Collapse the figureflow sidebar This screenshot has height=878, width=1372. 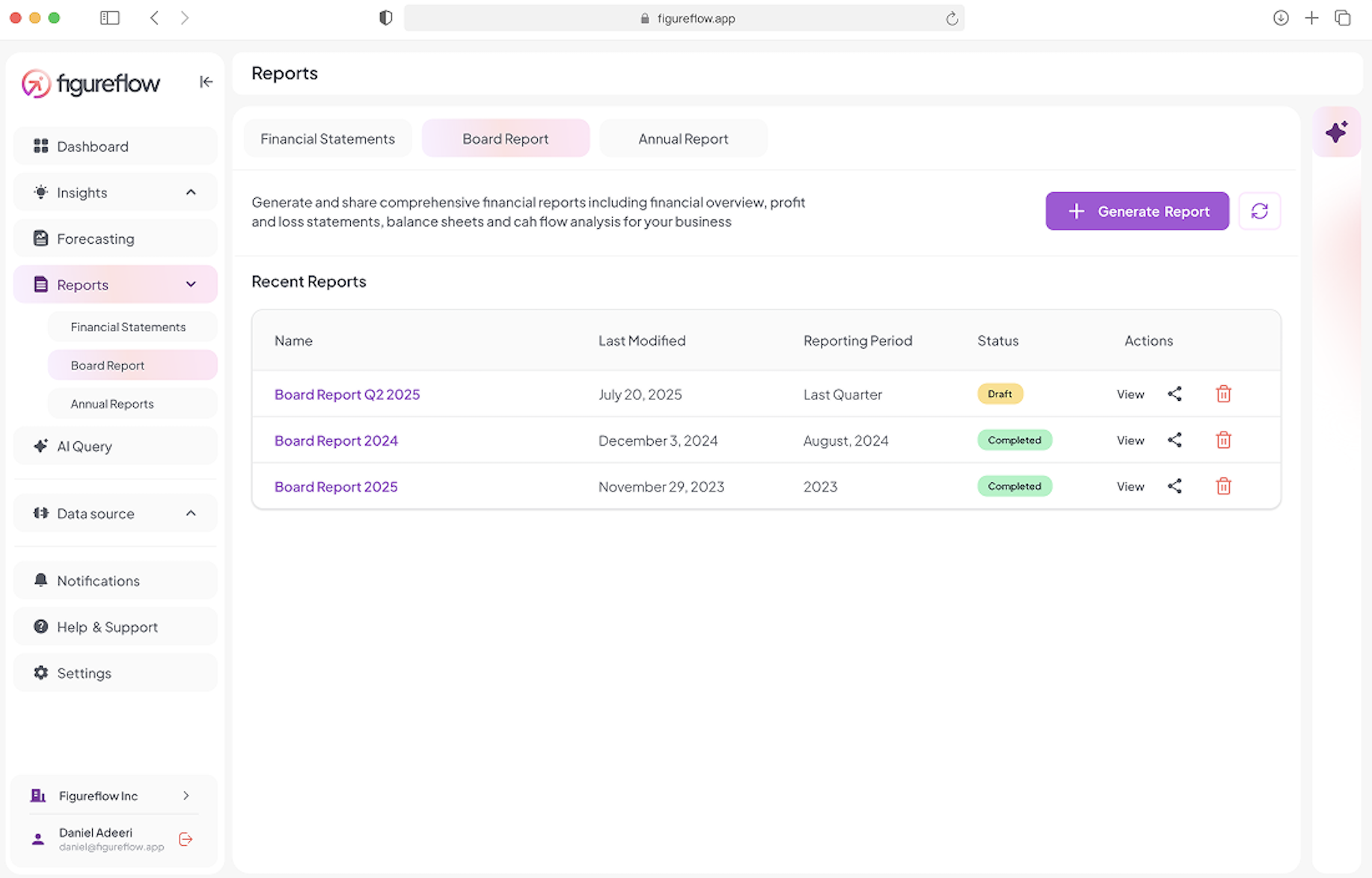click(x=206, y=82)
